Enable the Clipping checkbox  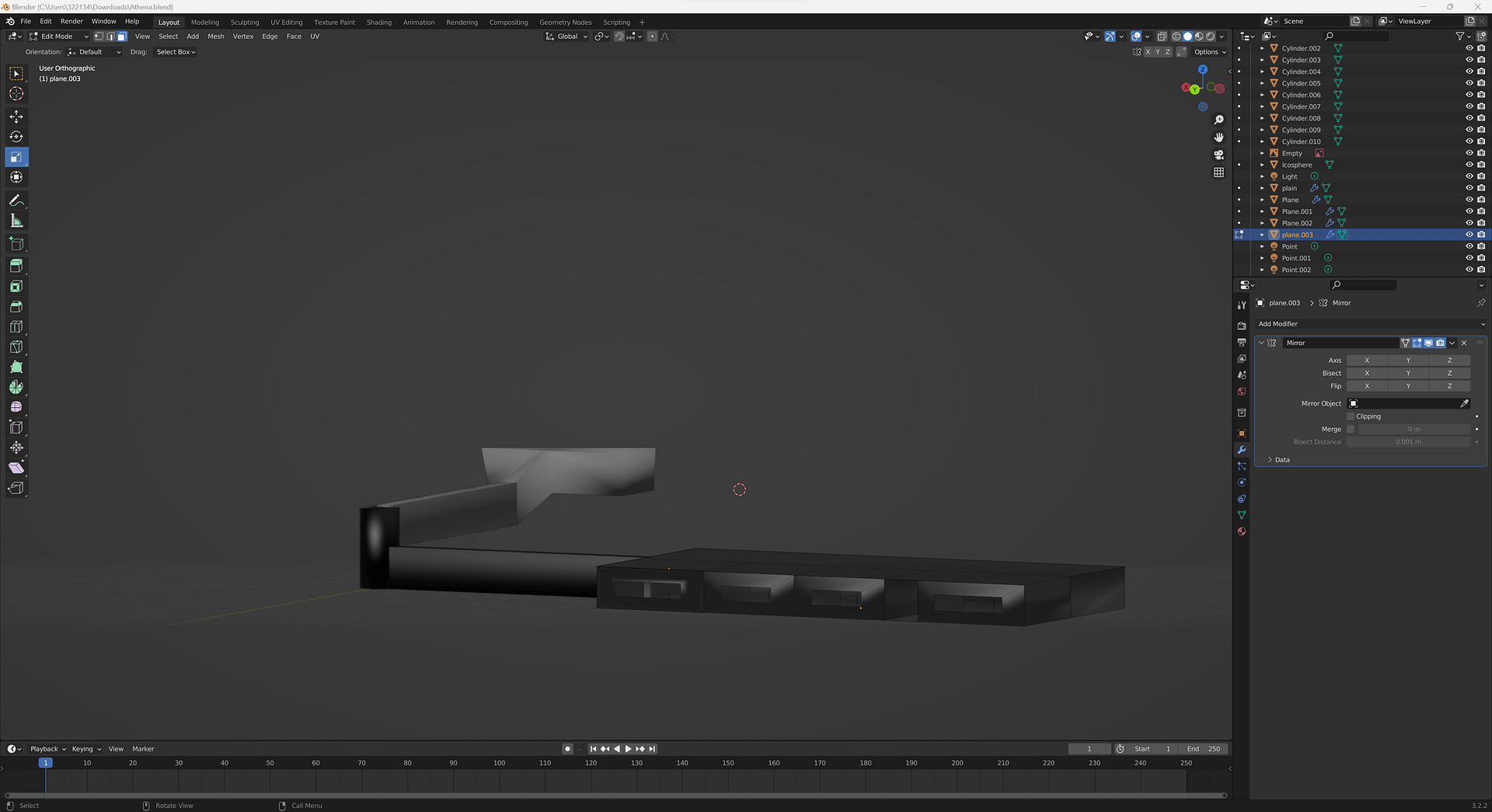click(x=1351, y=416)
